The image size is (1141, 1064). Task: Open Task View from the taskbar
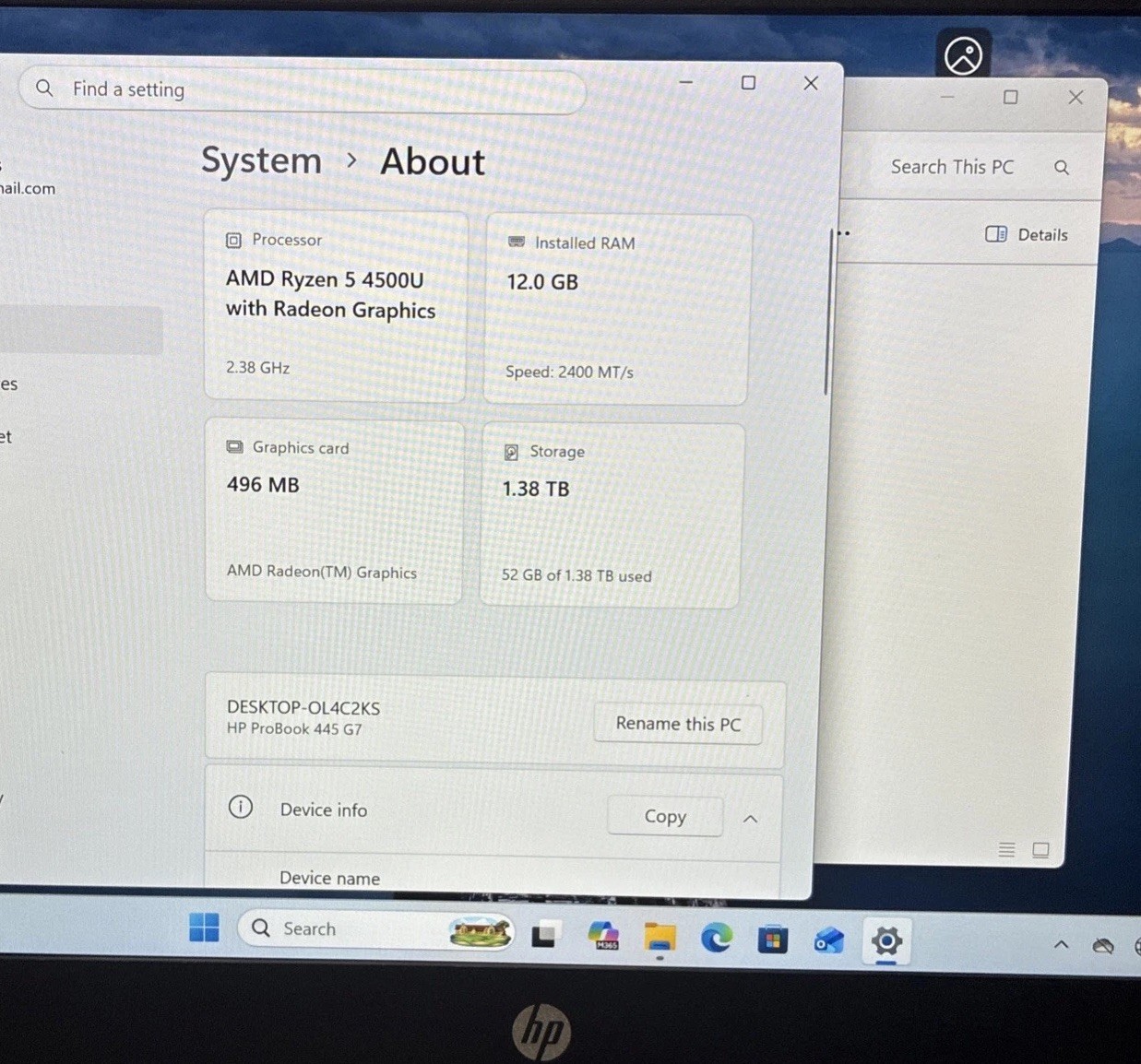pos(545,935)
